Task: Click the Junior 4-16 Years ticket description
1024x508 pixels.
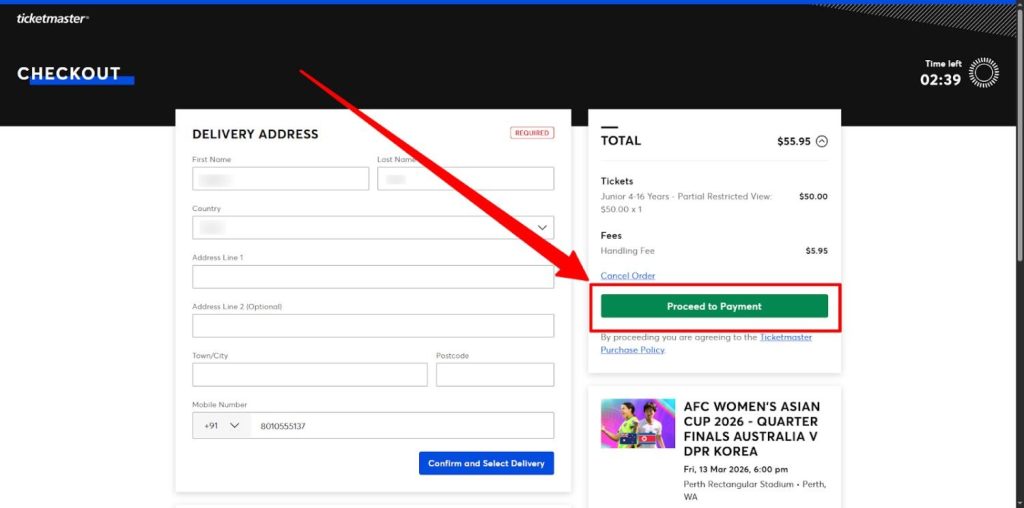Action: [x=686, y=202]
